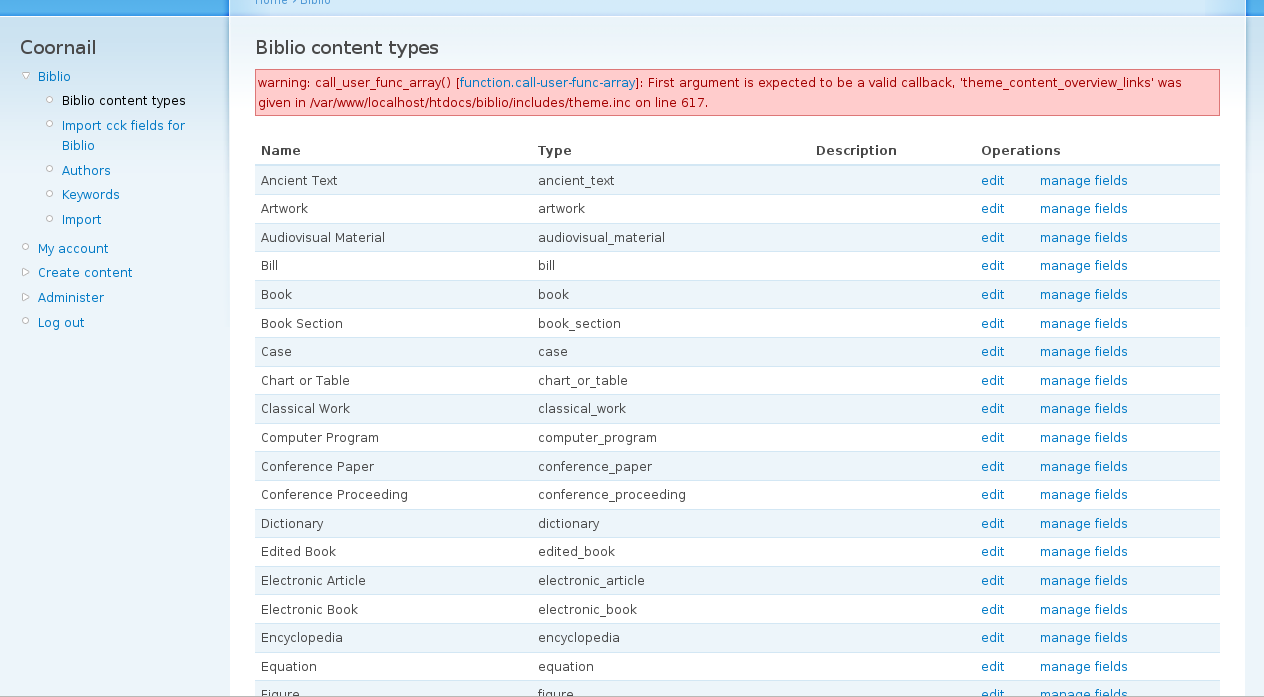Image resolution: width=1264 pixels, height=697 pixels.
Task: Edit the Conference Proceeding type
Action: (992, 495)
